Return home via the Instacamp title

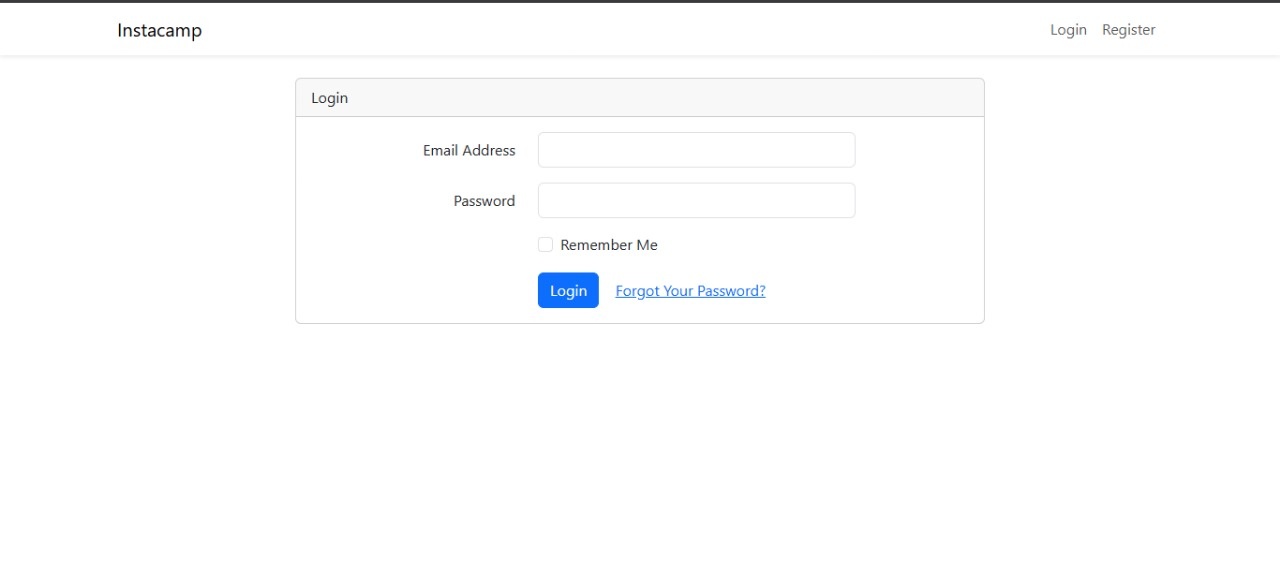point(159,30)
